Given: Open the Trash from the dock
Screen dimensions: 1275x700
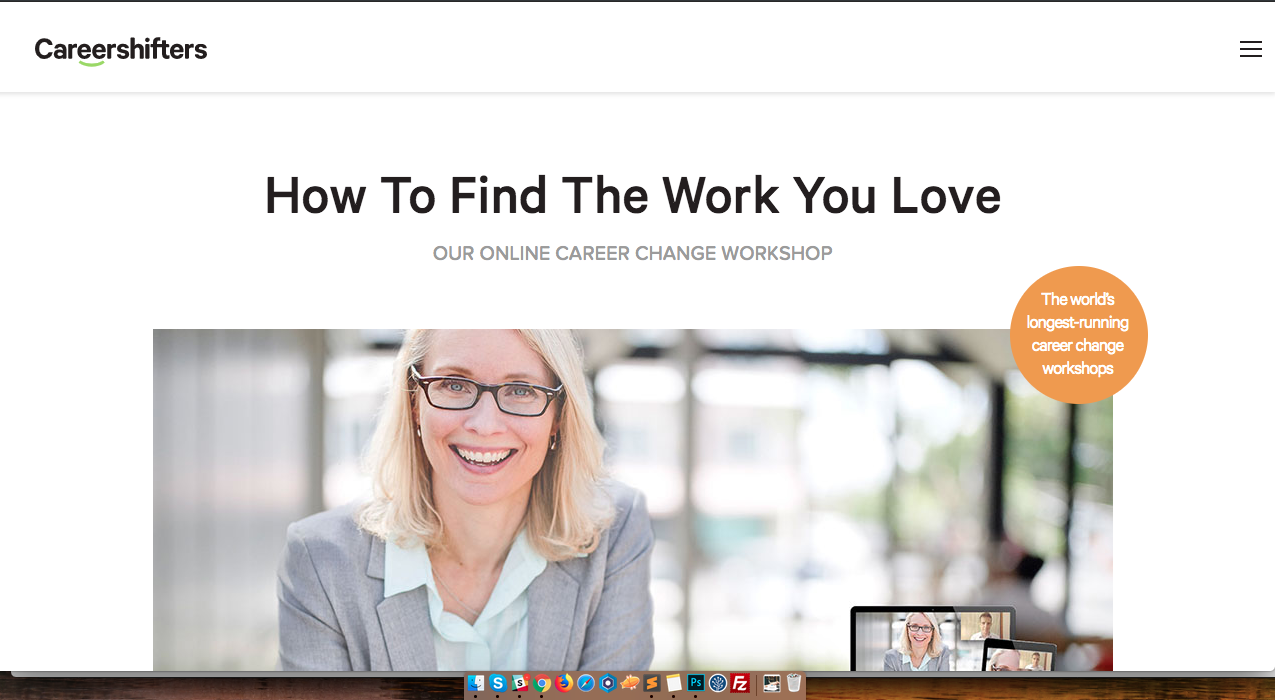Looking at the screenshot, I should pos(793,685).
